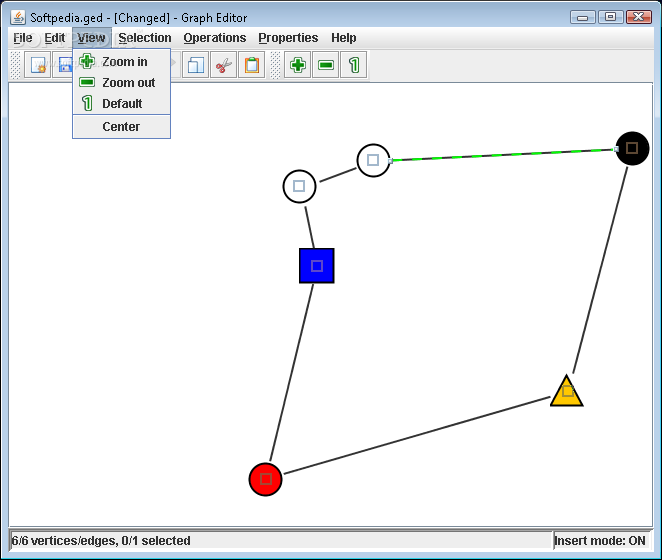Click the edge between red circle and yellow triangle
Viewport: 662px width, 560px height.
[x=417, y=435]
